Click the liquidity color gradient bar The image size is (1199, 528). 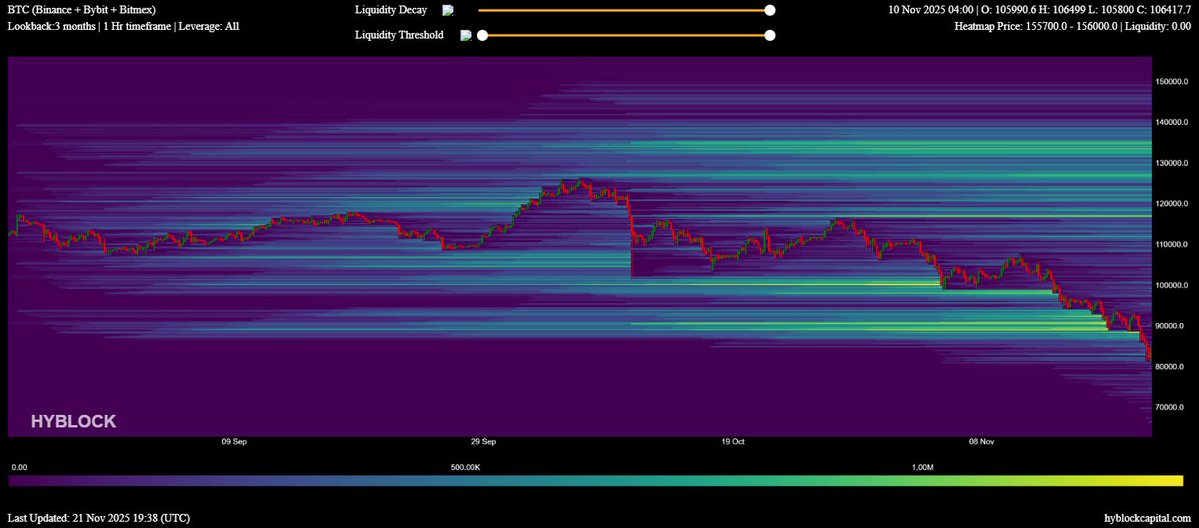(x=596, y=481)
